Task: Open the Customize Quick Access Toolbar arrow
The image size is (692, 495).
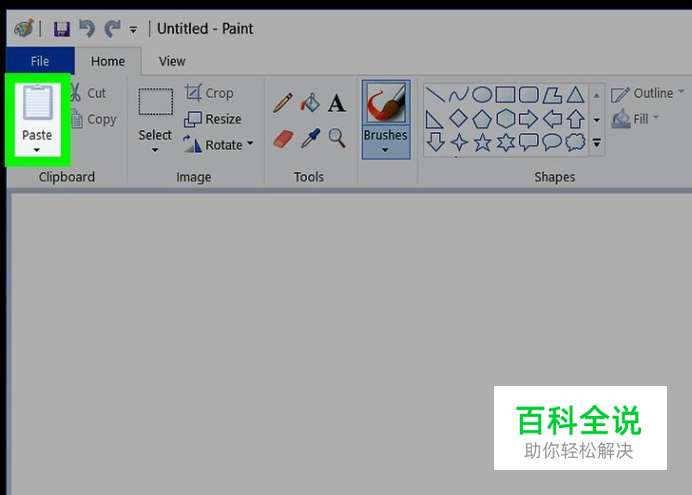Action: pyautogui.click(x=133, y=30)
